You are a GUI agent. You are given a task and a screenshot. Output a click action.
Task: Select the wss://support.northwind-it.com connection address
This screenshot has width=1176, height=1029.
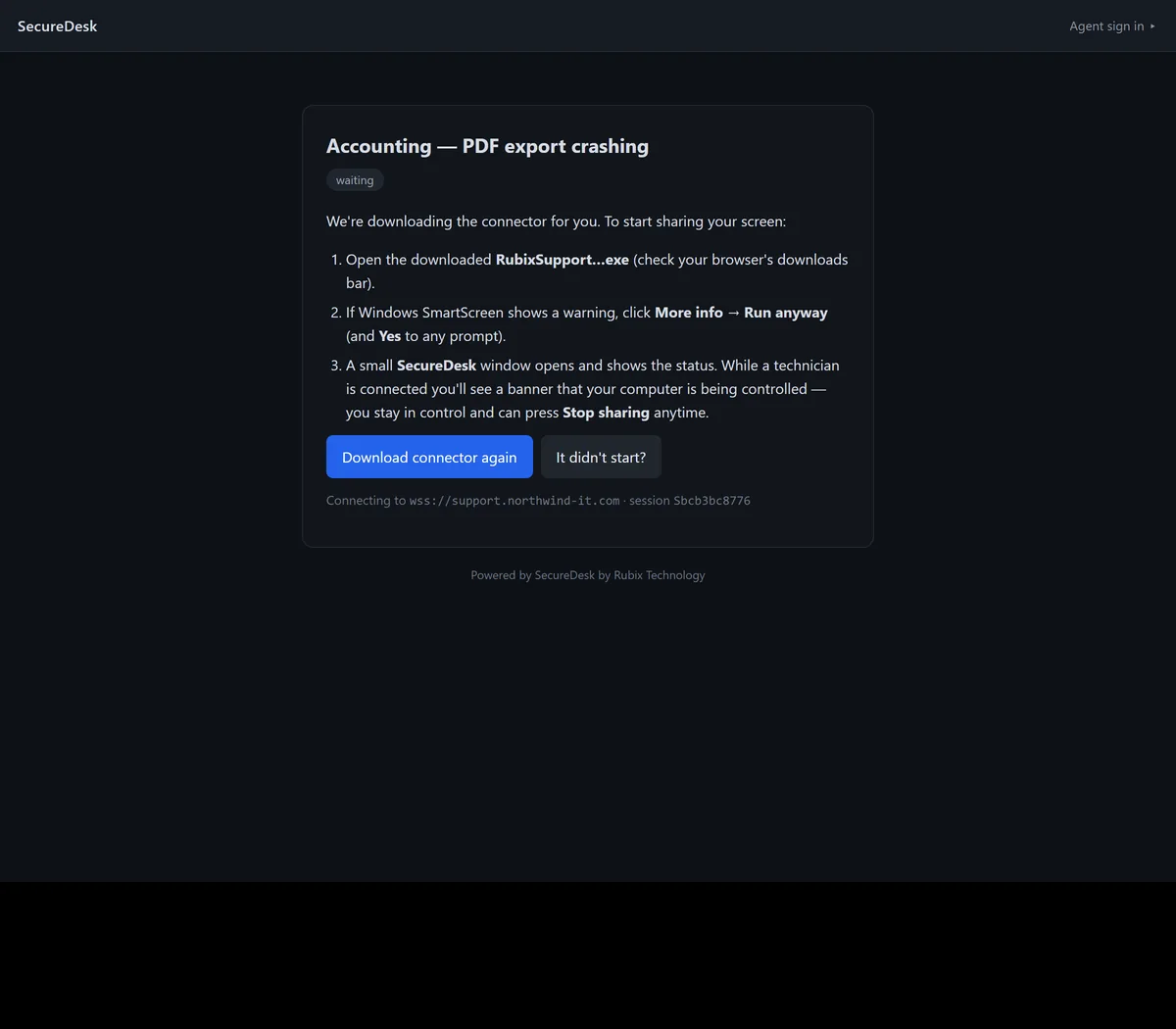tap(514, 501)
